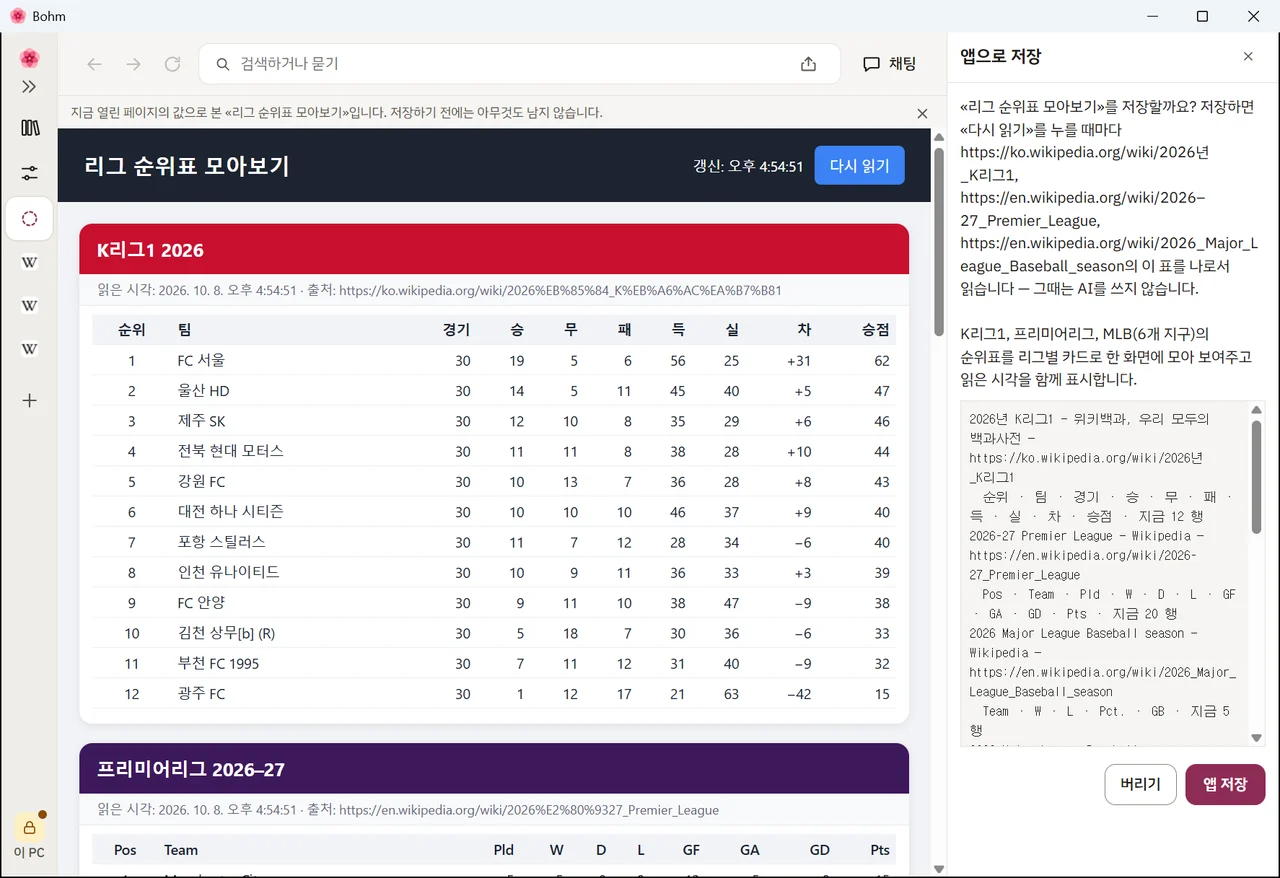Screen dimensions: 1280x878
Task: Dismiss the preview notice banner
Action: [x=923, y=113]
